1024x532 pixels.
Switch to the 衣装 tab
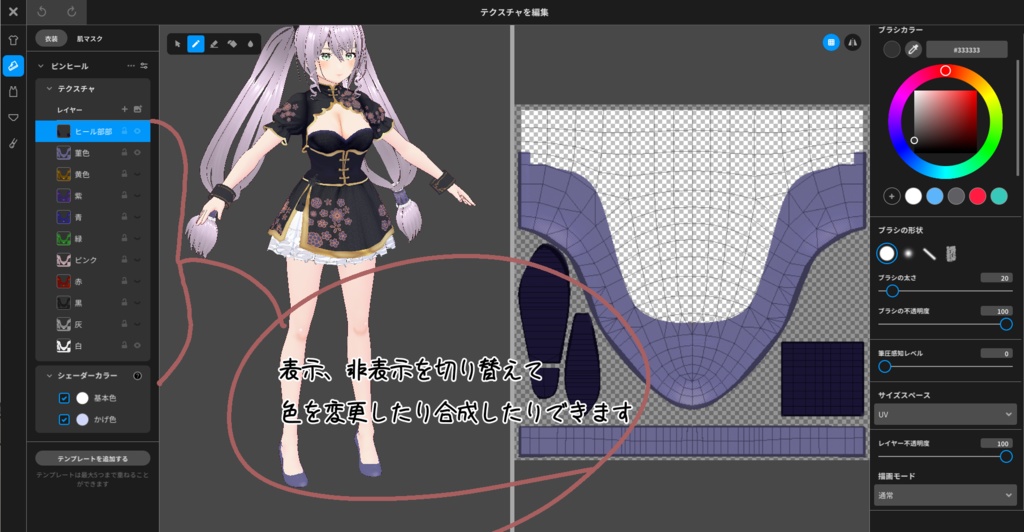pos(51,39)
